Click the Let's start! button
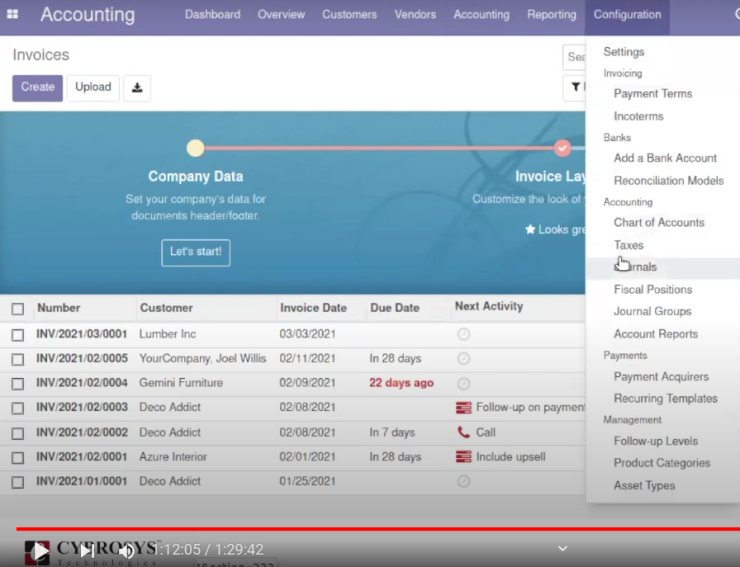 click(195, 253)
